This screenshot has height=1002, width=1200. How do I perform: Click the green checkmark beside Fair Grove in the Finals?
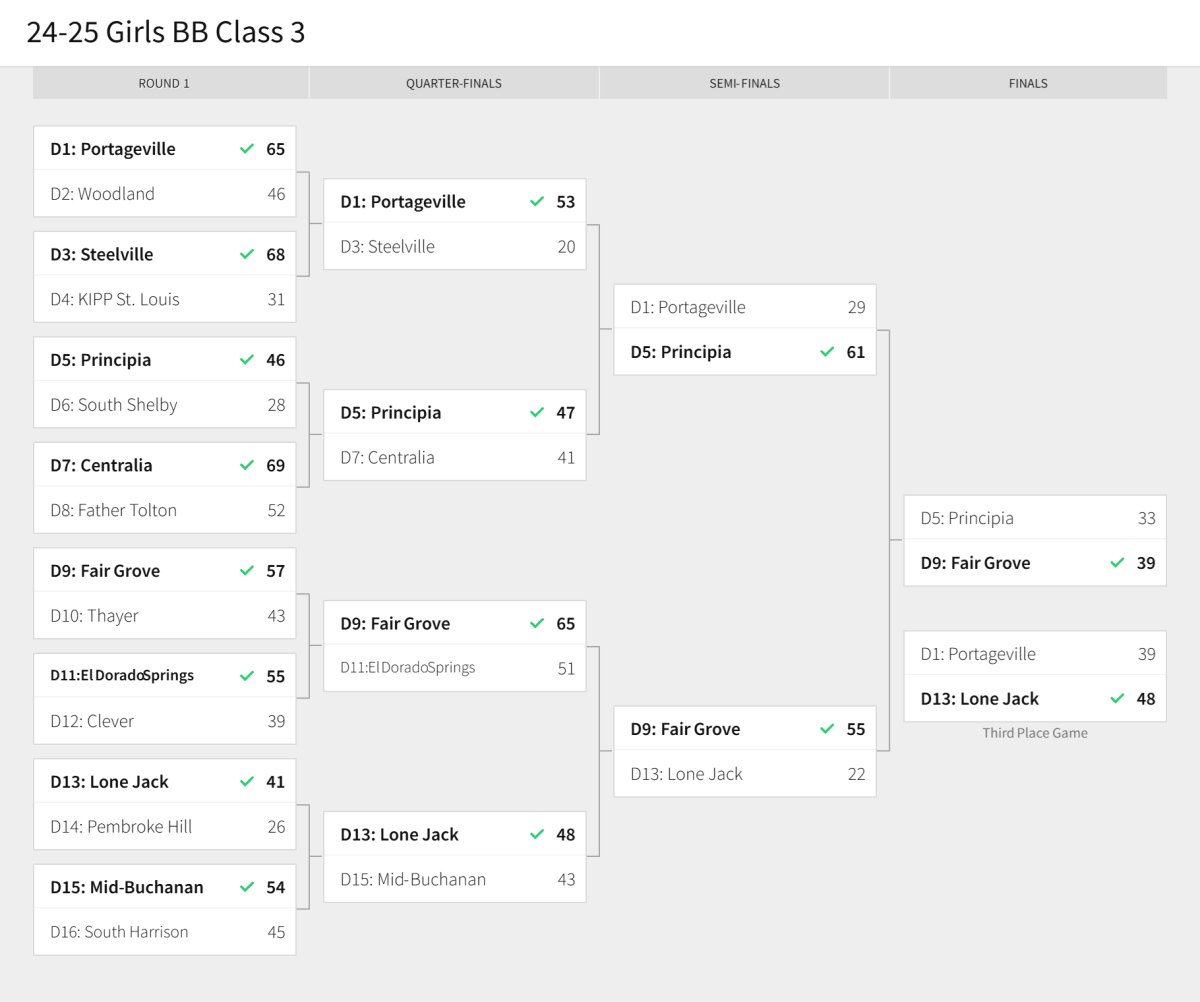click(x=1117, y=563)
